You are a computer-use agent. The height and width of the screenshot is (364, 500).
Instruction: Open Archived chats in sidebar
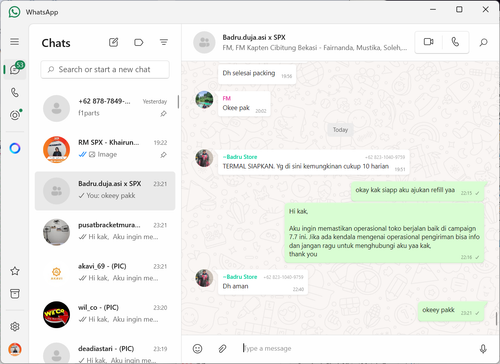click(15, 294)
